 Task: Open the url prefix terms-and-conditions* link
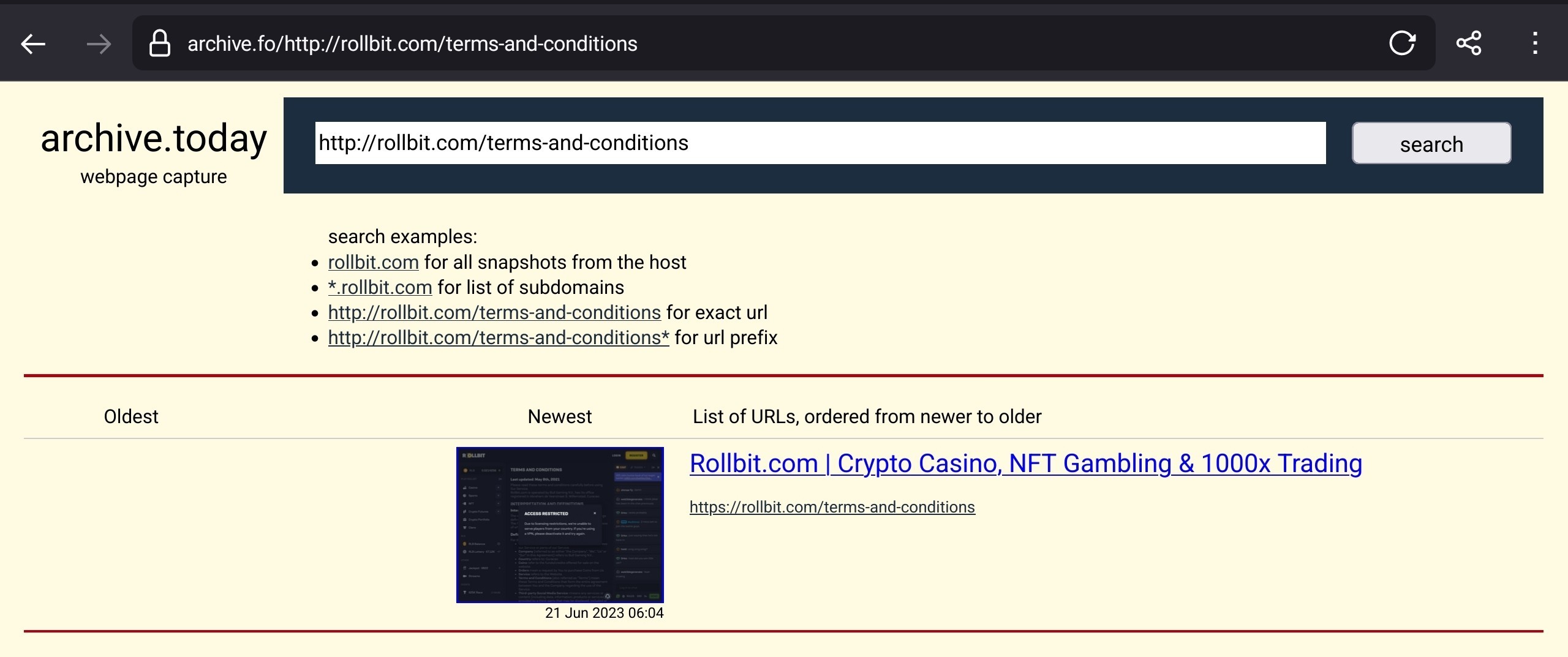pos(499,337)
